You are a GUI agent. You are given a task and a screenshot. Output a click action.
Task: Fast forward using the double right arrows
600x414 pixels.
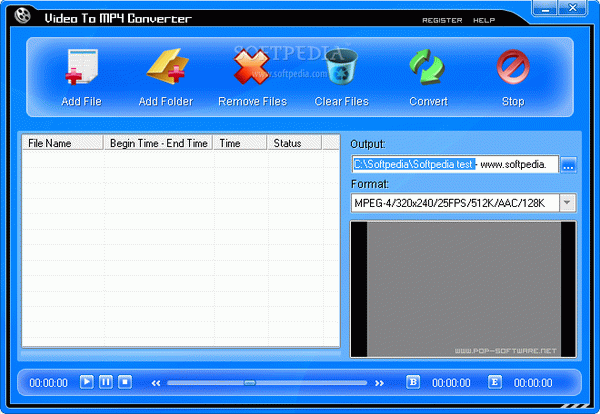coord(379,383)
